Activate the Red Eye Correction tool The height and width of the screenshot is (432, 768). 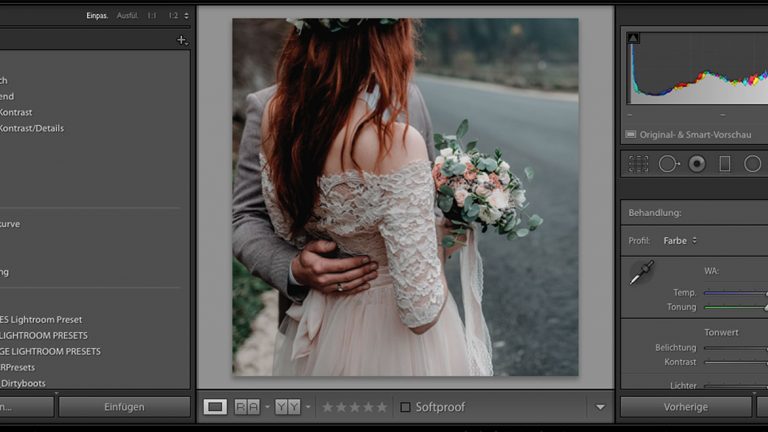(x=697, y=164)
